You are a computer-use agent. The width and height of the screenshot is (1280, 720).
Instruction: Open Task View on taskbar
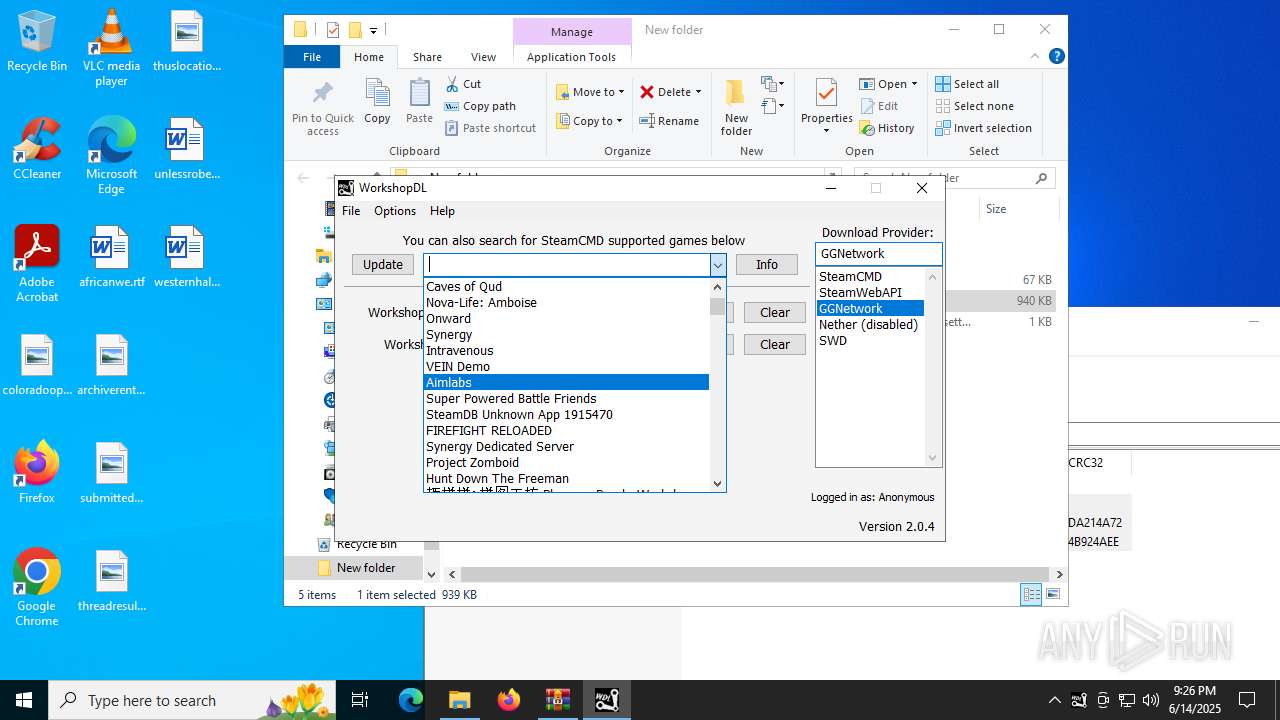360,700
